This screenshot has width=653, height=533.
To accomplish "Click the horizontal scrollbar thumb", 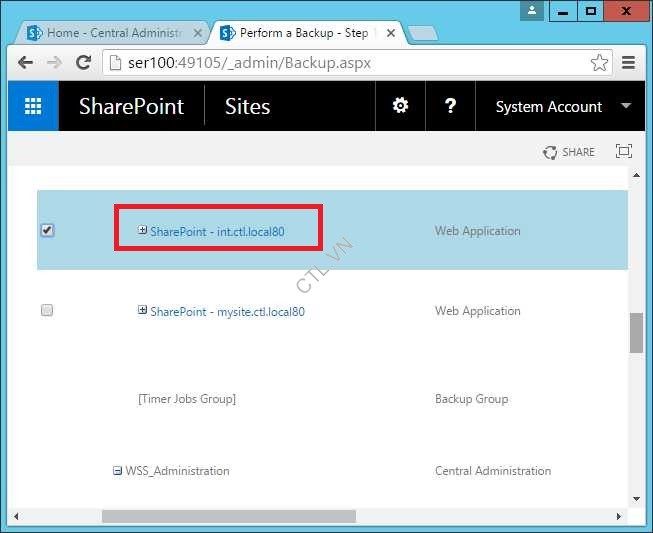I will point(229,516).
